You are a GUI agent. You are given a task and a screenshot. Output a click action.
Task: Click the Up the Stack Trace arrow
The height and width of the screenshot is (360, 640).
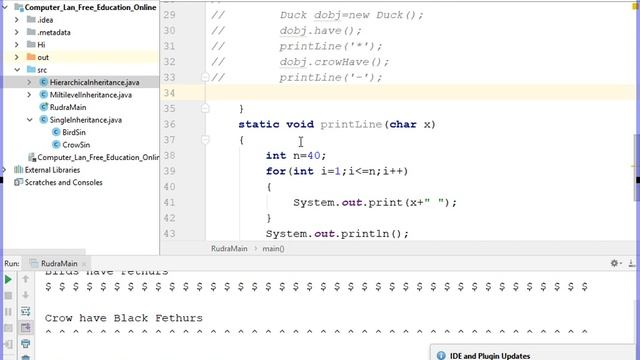click(x=25, y=279)
